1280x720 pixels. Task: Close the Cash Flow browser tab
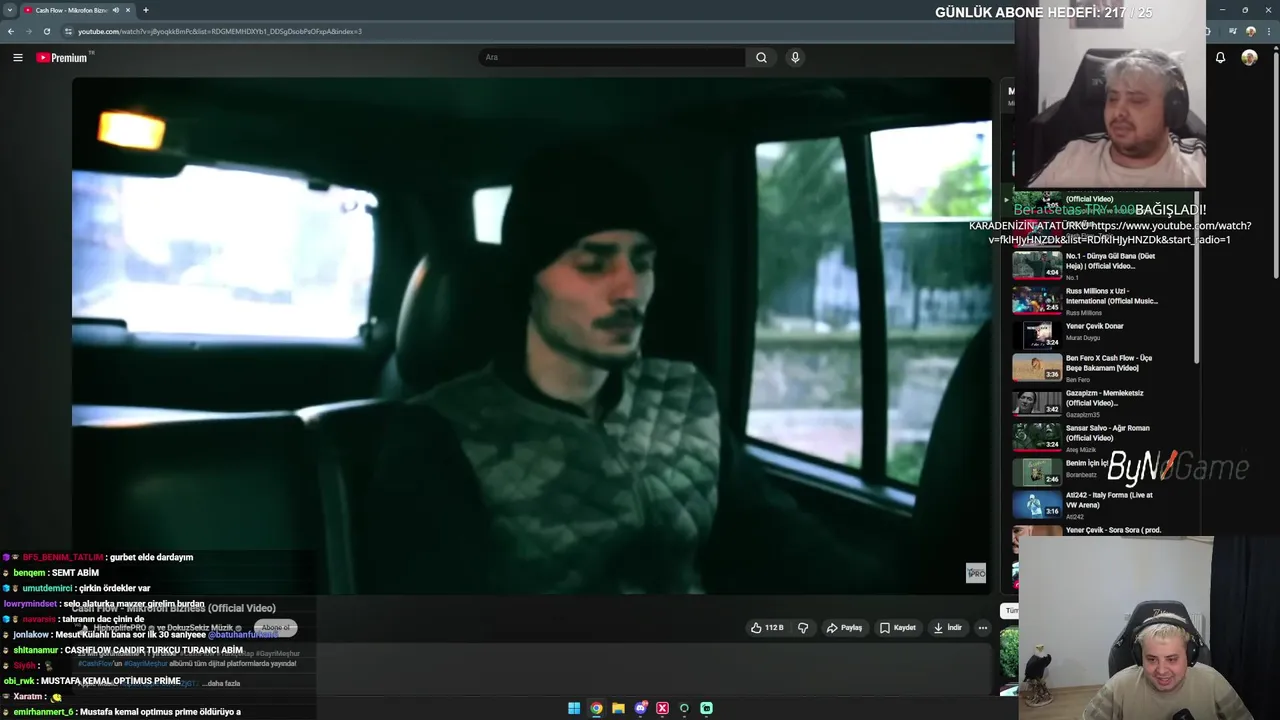click(x=128, y=10)
